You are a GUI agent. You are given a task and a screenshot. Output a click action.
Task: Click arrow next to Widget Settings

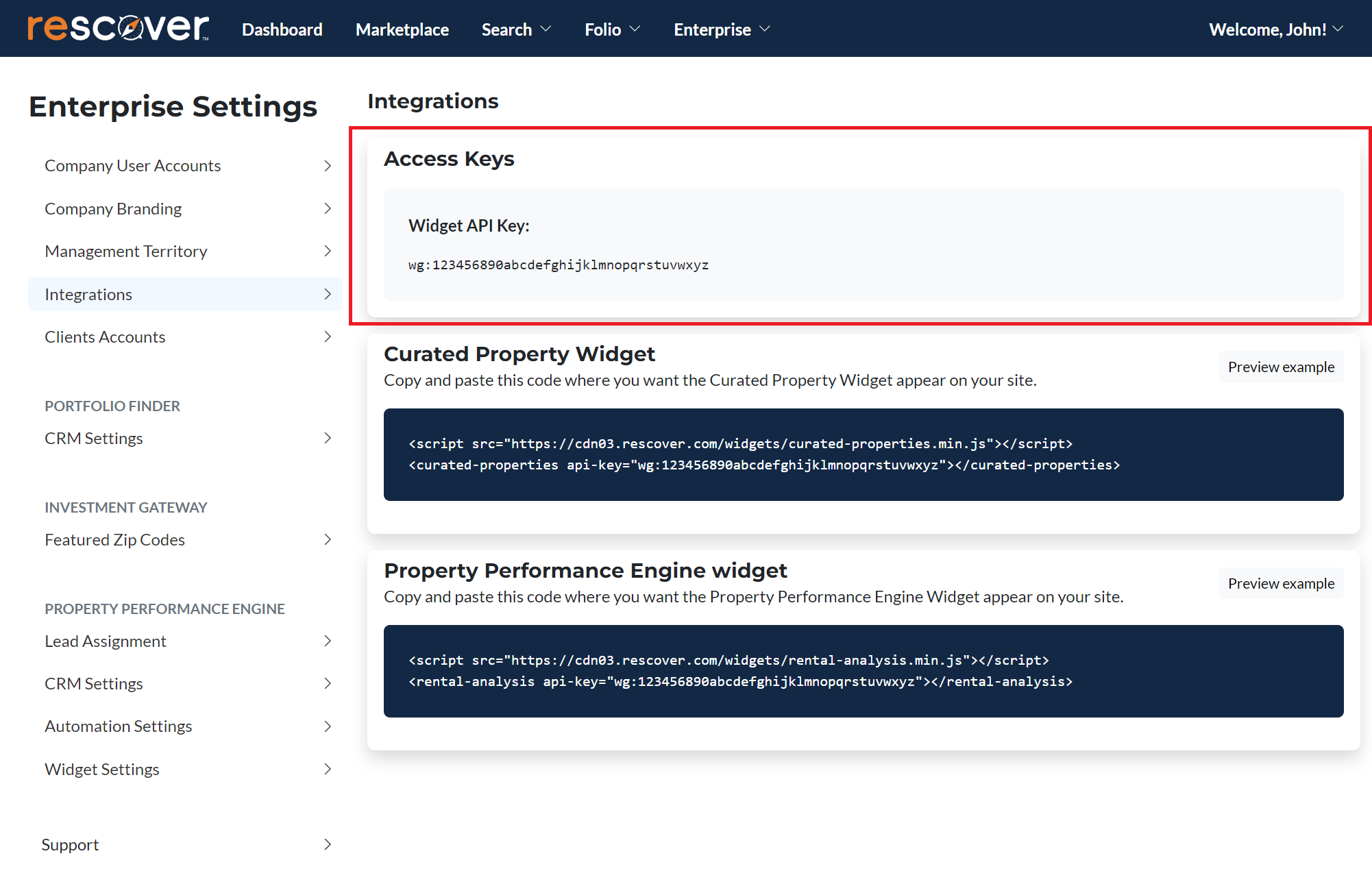(x=328, y=769)
